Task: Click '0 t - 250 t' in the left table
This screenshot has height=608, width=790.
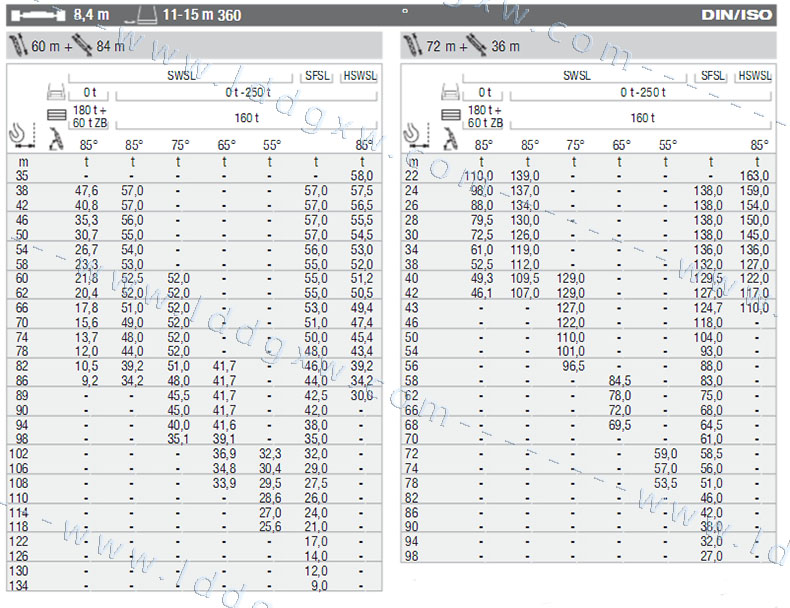Action: 247,93
